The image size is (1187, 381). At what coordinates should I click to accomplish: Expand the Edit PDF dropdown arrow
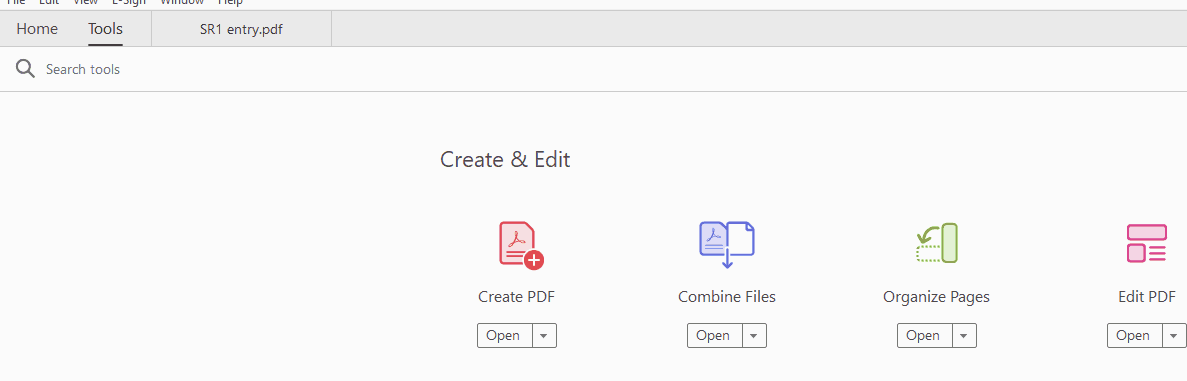tap(1174, 336)
